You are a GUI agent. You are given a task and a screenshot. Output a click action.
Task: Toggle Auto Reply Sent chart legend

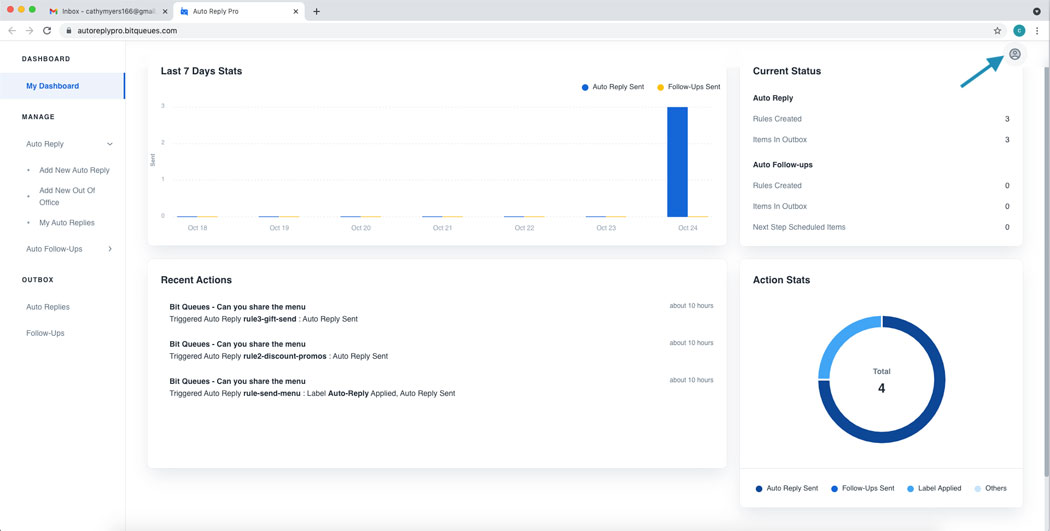613,87
